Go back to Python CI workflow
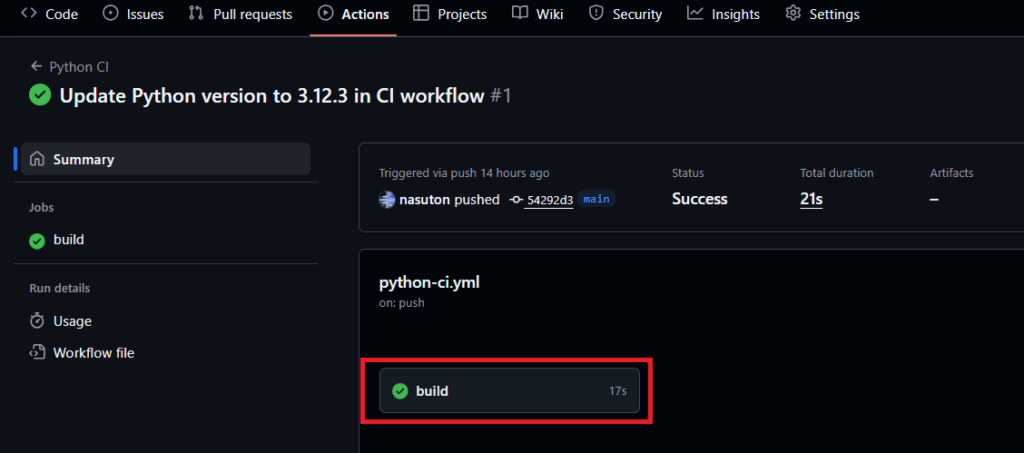This screenshot has height=453, width=1024. [70, 67]
